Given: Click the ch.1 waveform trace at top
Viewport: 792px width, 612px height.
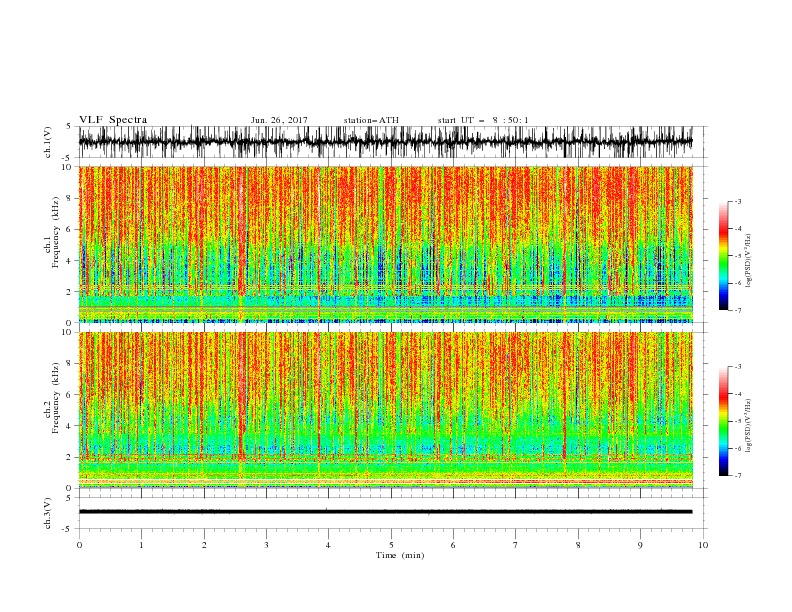Looking at the screenshot, I should (386, 142).
